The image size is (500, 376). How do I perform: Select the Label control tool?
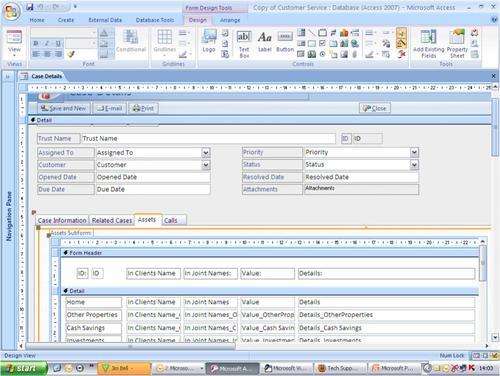coord(265,41)
